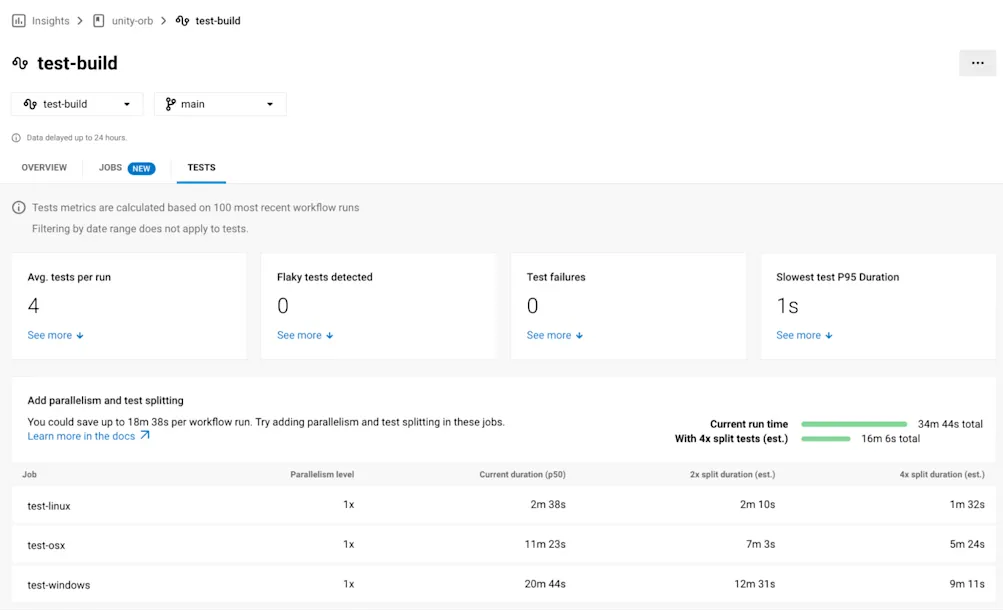Expand See more under Avg. tests per run
The width and height of the screenshot is (1003, 610).
[x=55, y=336]
